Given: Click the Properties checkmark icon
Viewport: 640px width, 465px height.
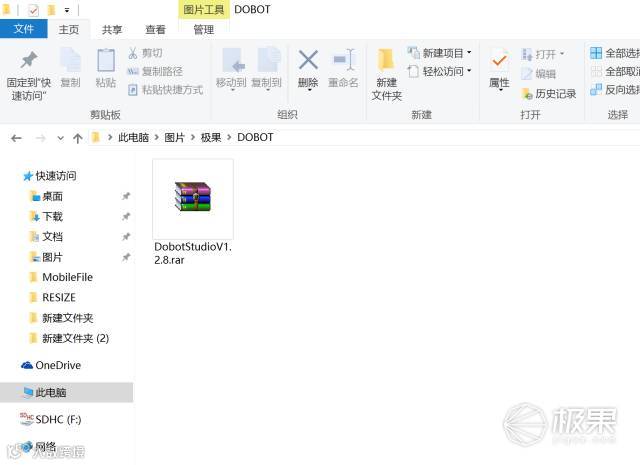Looking at the screenshot, I should 499,61.
